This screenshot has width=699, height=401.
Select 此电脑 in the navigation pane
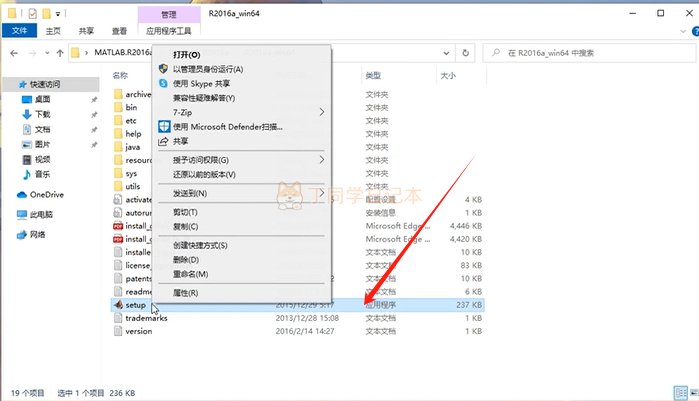coord(41,215)
